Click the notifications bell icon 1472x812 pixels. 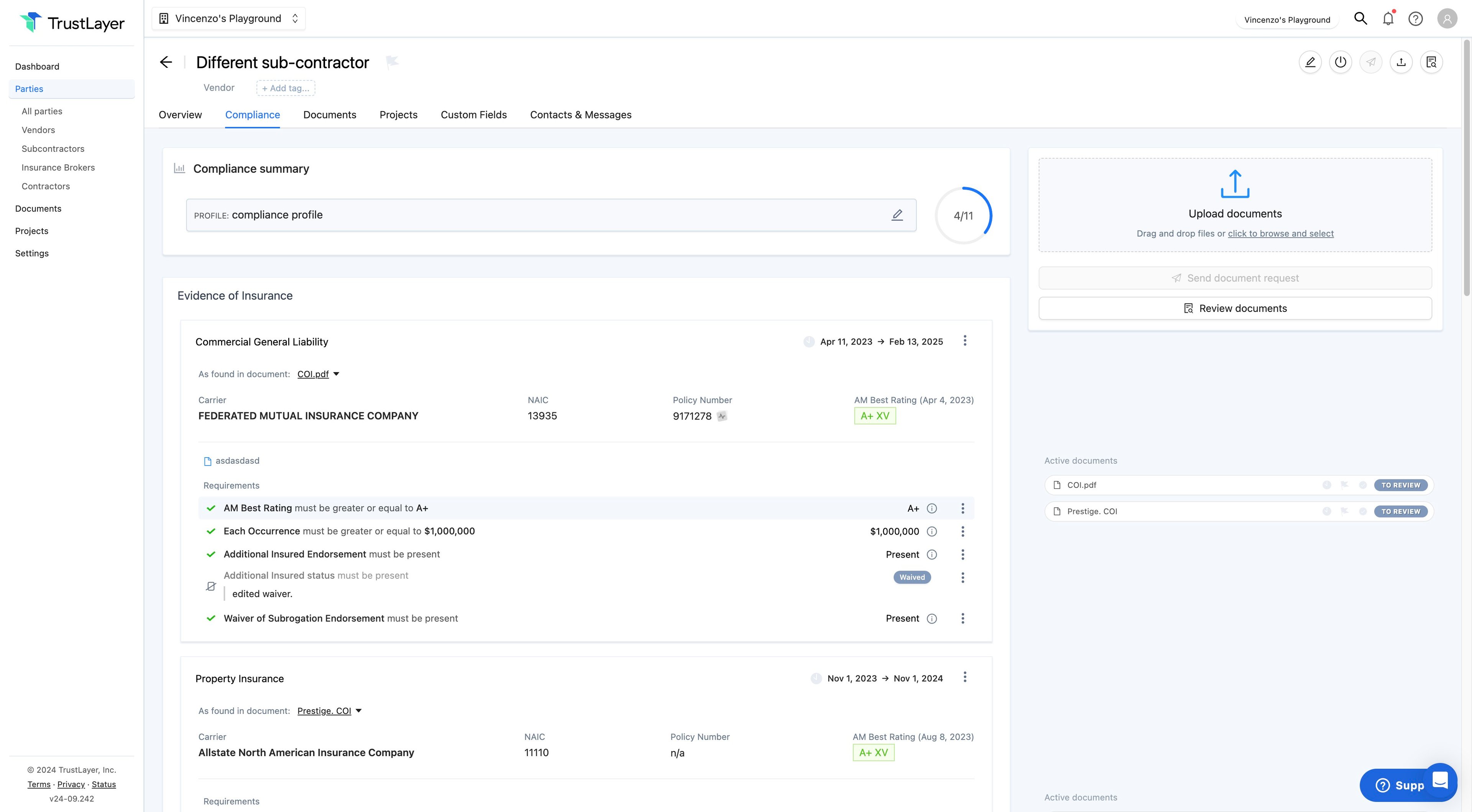click(1388, 19)
